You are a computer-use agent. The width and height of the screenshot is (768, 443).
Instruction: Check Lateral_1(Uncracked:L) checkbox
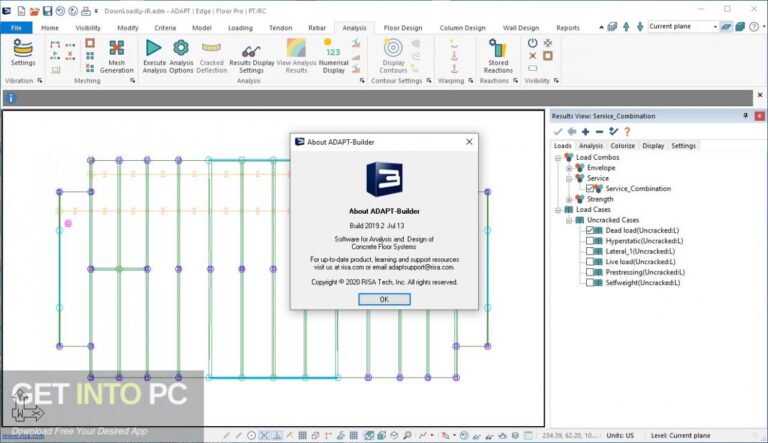[590, 251]
